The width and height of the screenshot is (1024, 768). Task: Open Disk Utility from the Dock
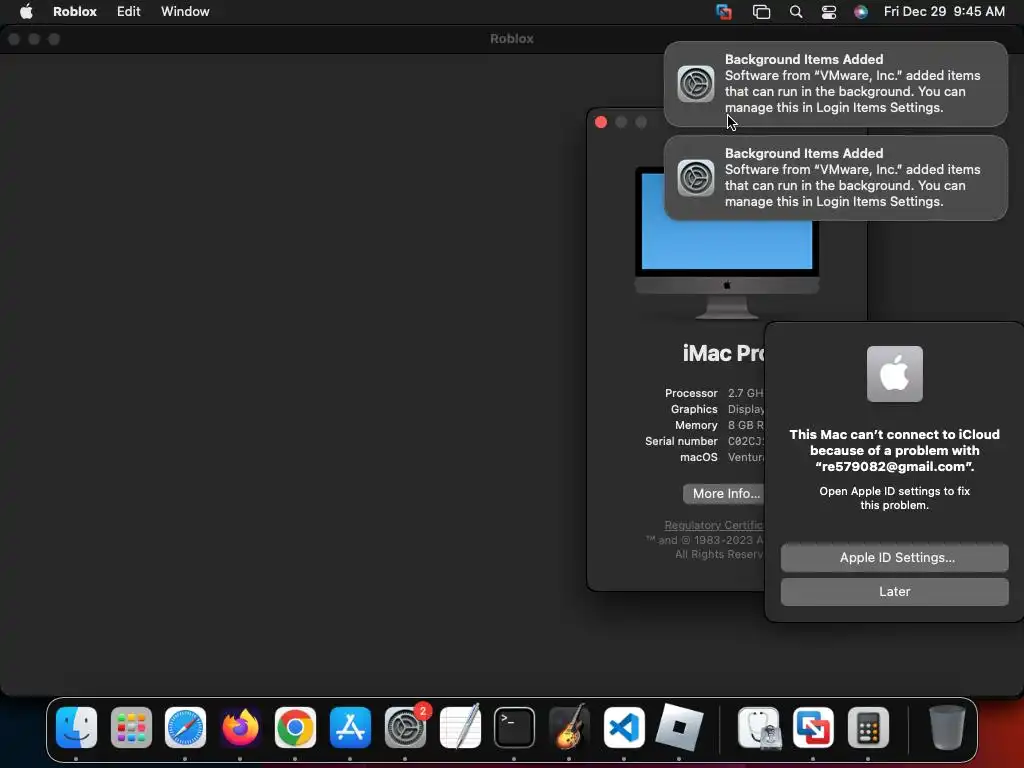(759, 727)
